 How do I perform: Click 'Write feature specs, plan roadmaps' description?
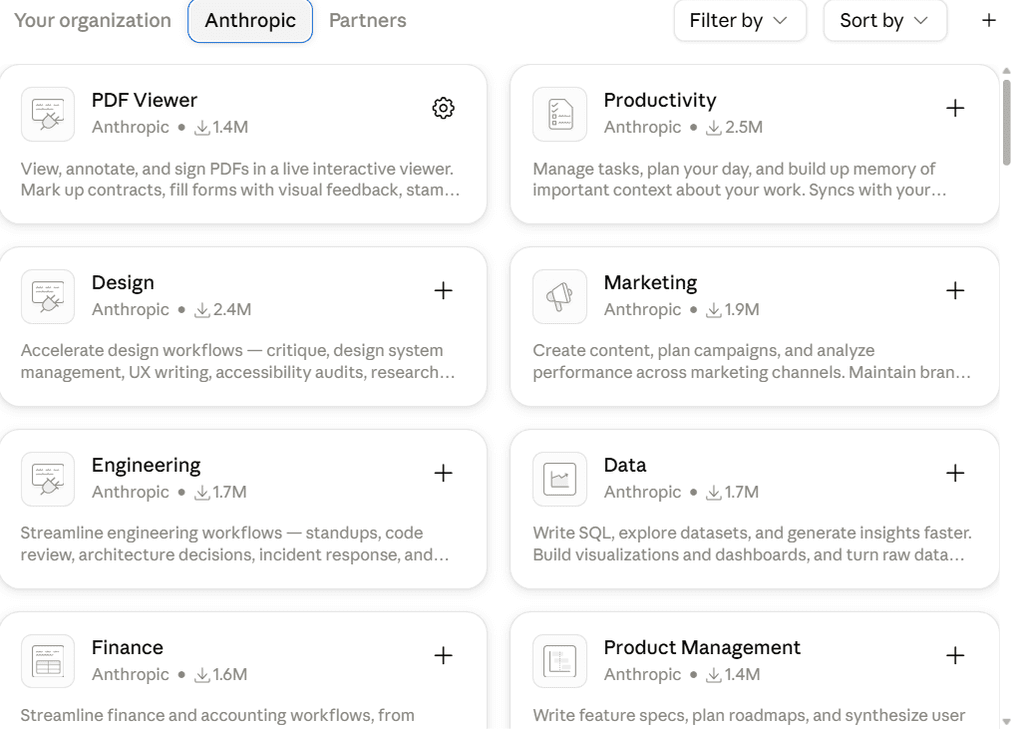click(749, 715)
